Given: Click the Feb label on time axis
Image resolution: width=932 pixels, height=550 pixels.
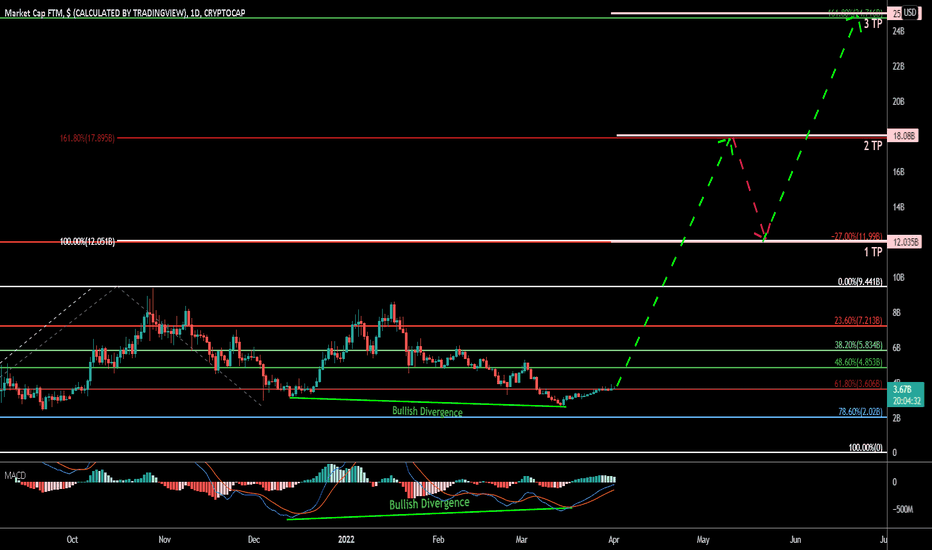Looking at the screenshot, I should click(438, 540).
